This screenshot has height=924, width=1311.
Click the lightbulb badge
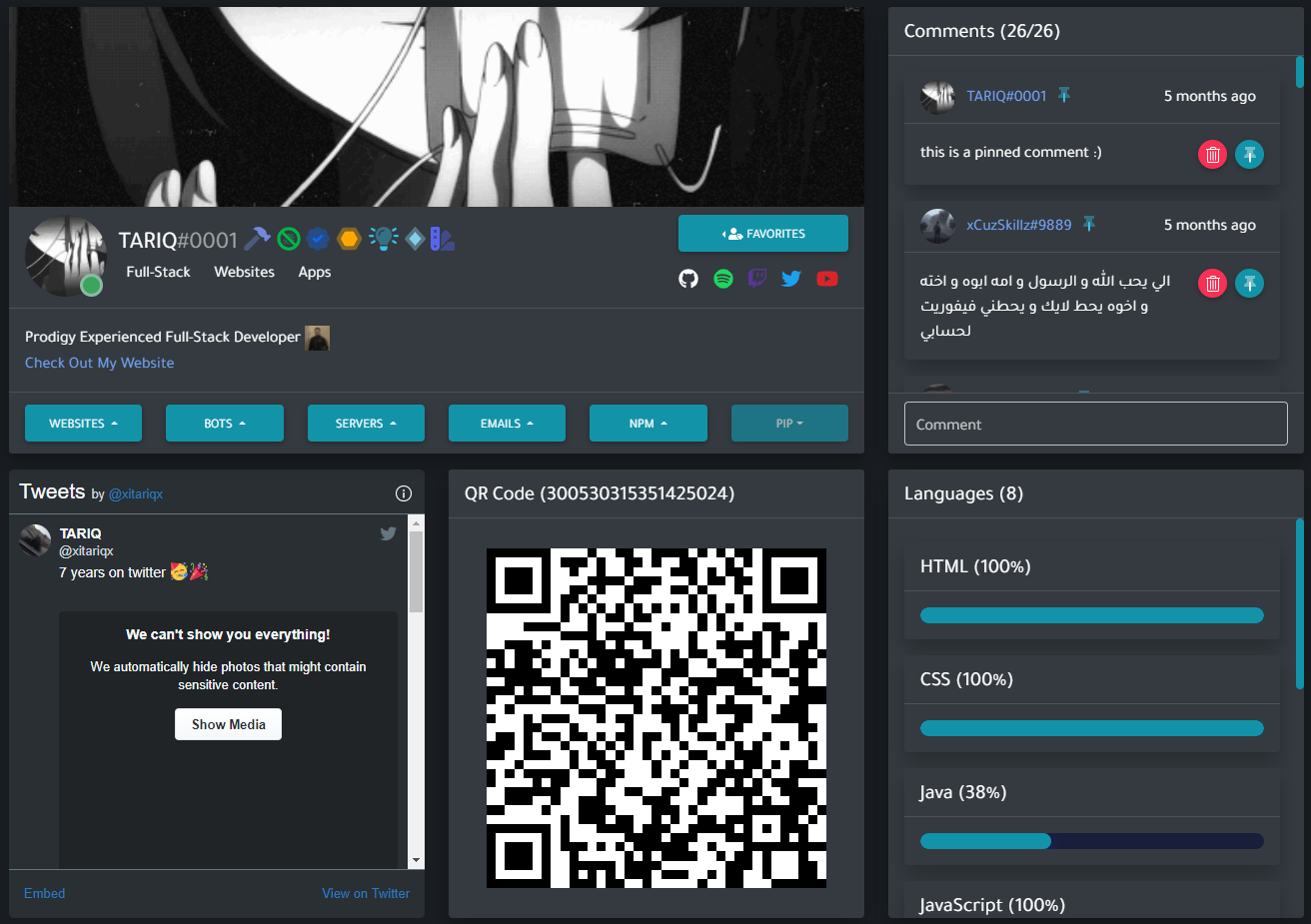click(x=383, y=238)
